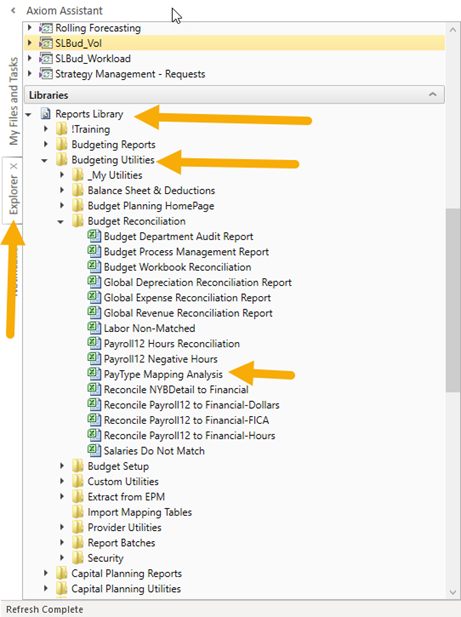
Task: Click the Excel icon beside Salaries Do Not Match
Action: coord(94,450)
